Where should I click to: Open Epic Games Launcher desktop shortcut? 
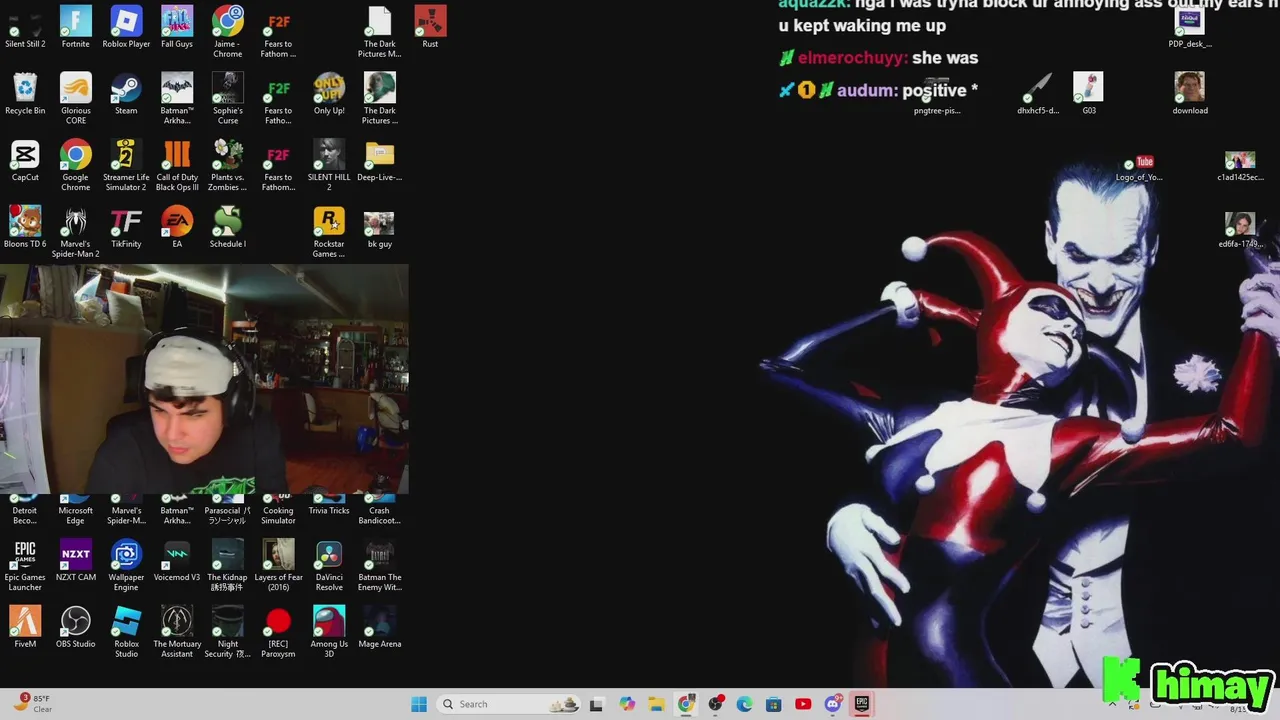pyautogui.click(x=25, y=566)
